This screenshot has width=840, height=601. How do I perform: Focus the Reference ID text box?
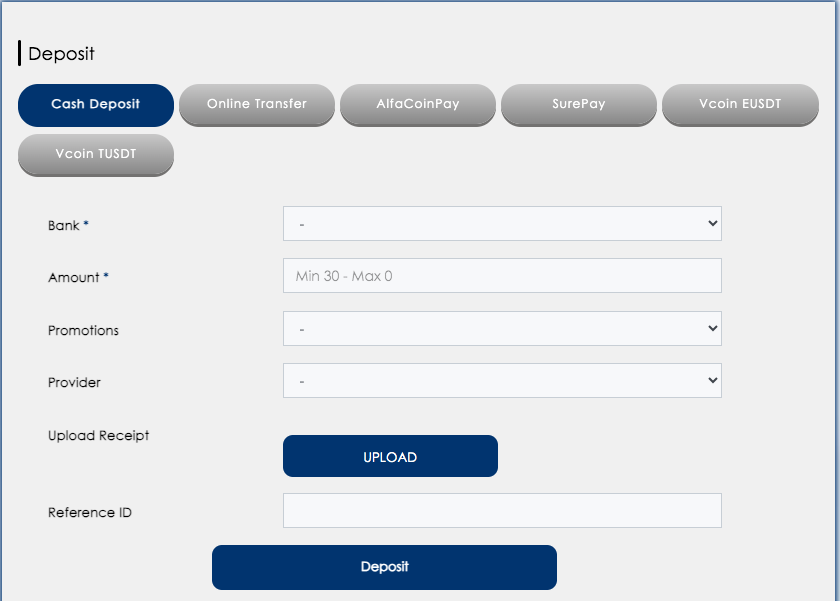pyautogui.click(x=502, y=510)
